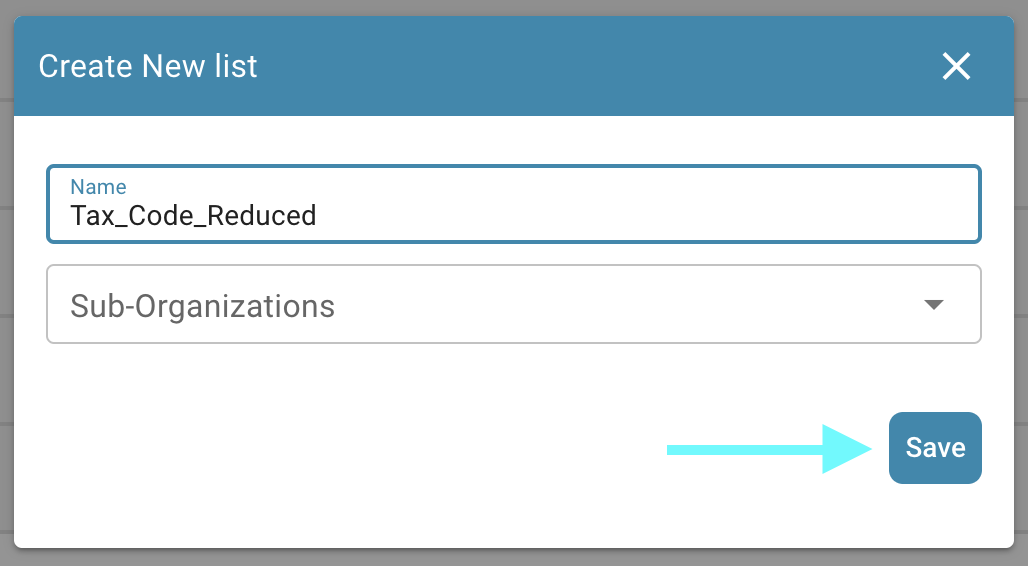Dismiss the dialog using the white X
1028x566 pixels.
coord(956,67)
